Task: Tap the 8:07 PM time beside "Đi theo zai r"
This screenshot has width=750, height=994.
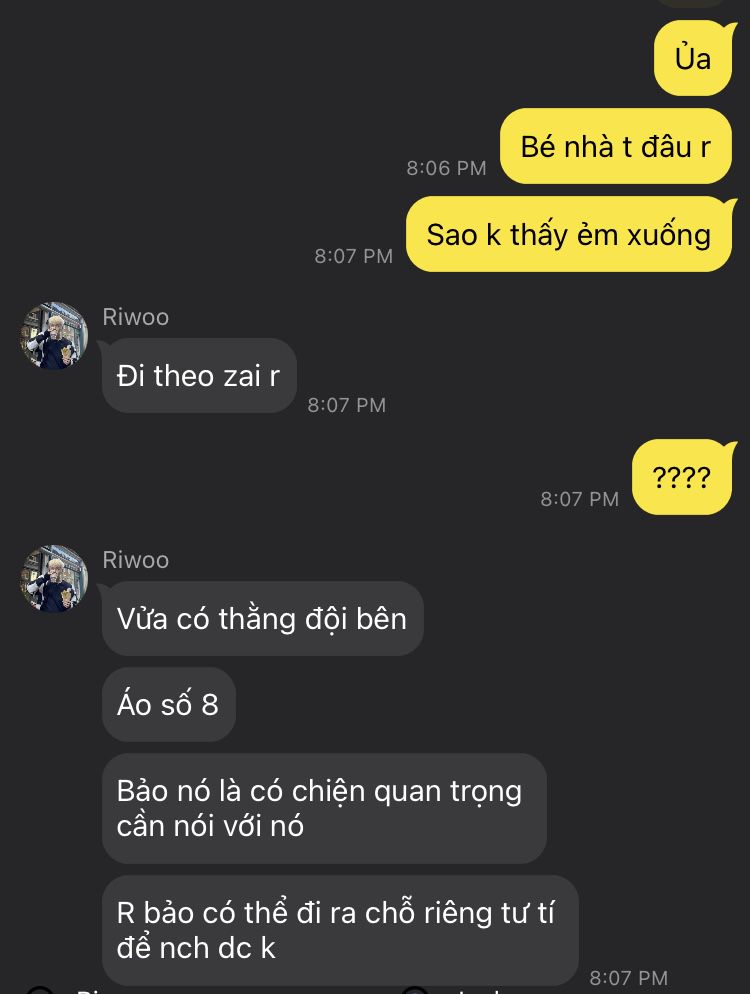Action: pyautogui.click(x=347, y=405)
